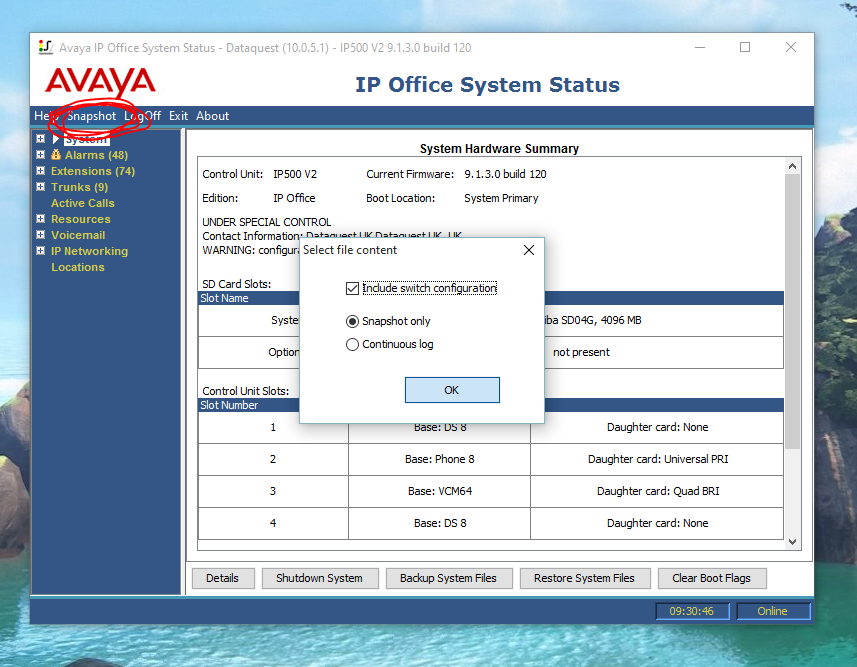The width and height of the screenshot is (857, 667).
Task: Toggle Include switch configuration checkbox
Action: point(352,288)
